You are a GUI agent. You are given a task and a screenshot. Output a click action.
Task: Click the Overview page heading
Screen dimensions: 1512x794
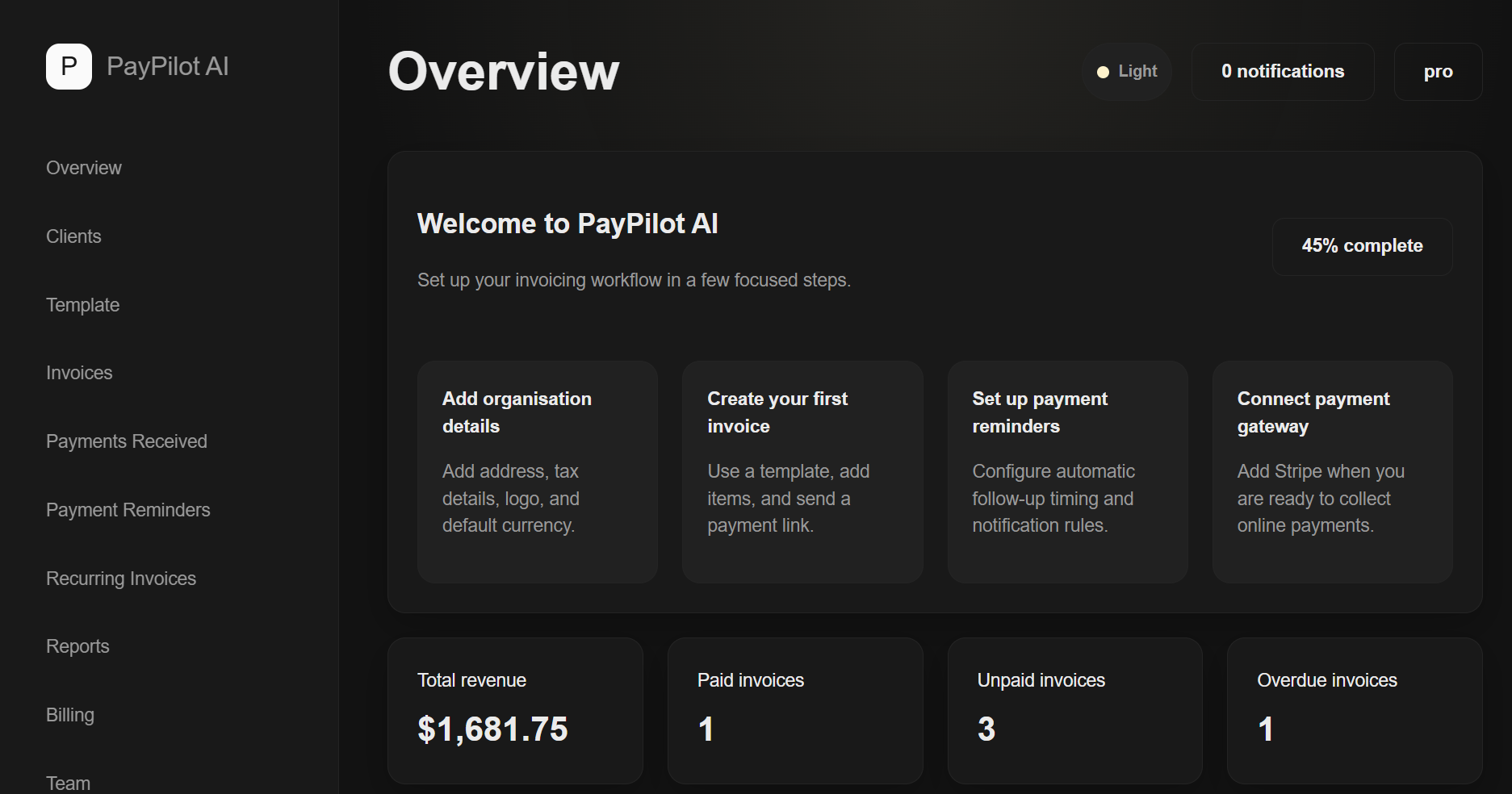(x=504, y=72)
